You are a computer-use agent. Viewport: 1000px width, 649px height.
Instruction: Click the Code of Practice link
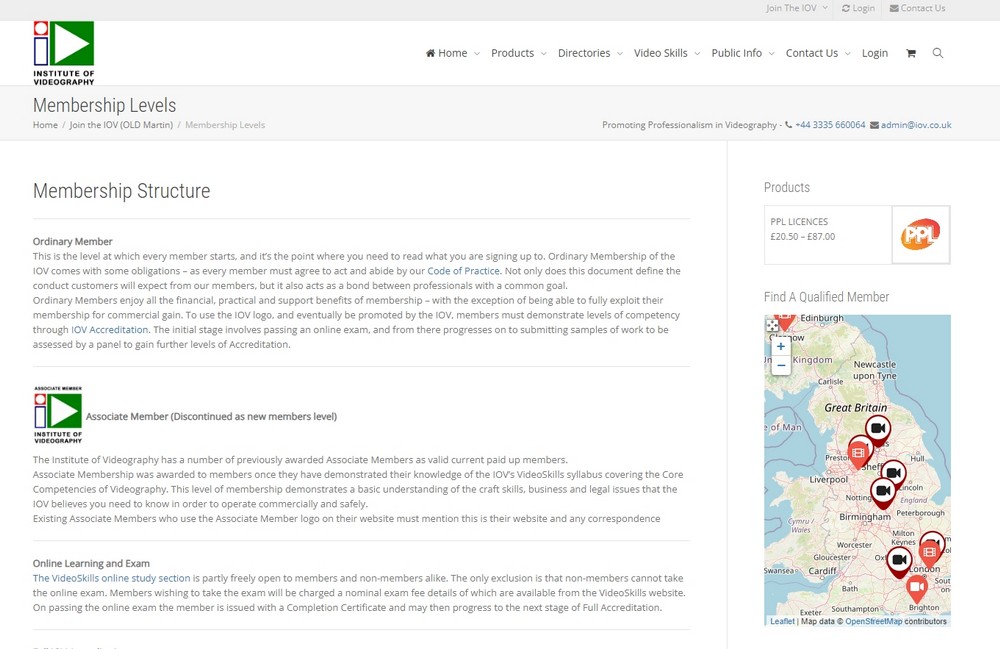coord(463,271)
